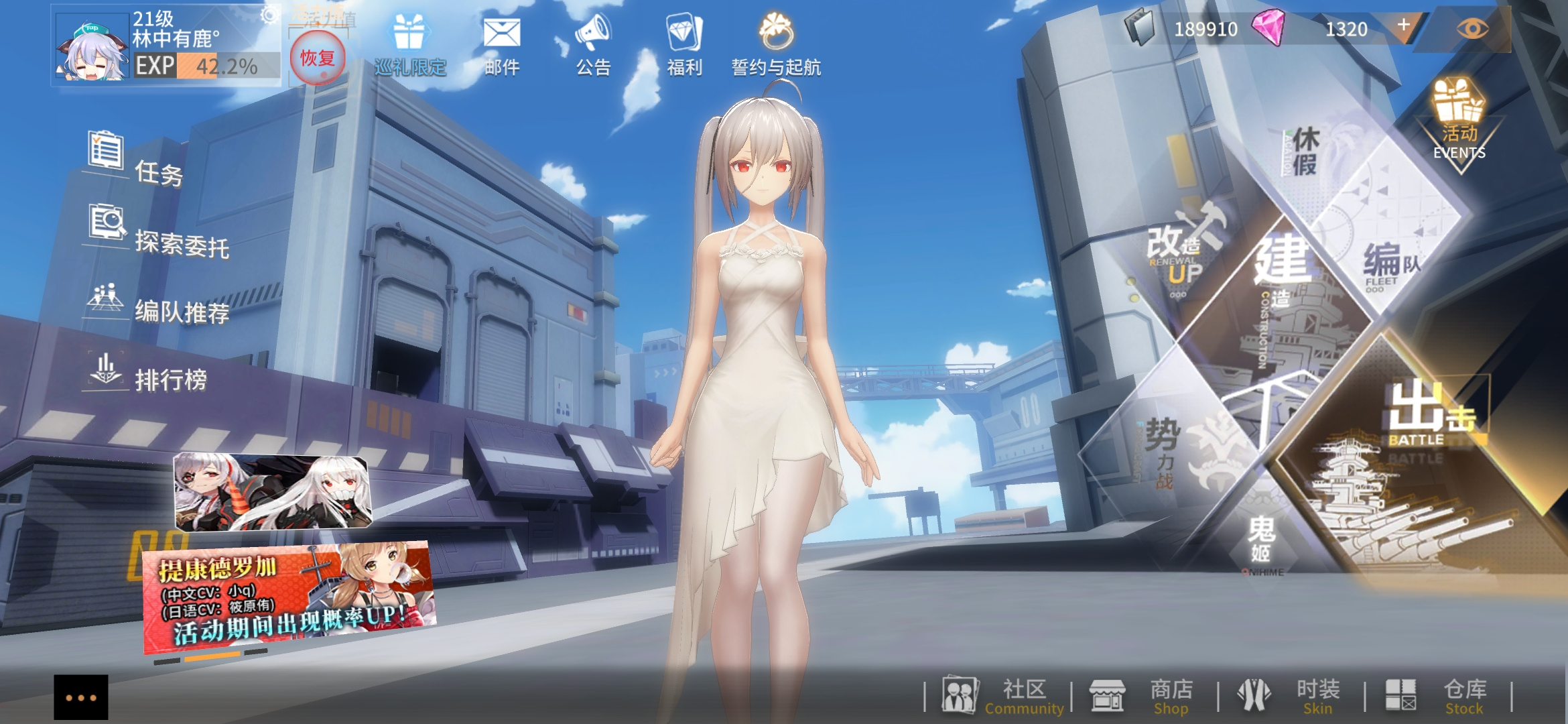The image size is (1568, 724).
Task: Open the 任务 missions clipboard icon
Action: [x=105, y=151]
